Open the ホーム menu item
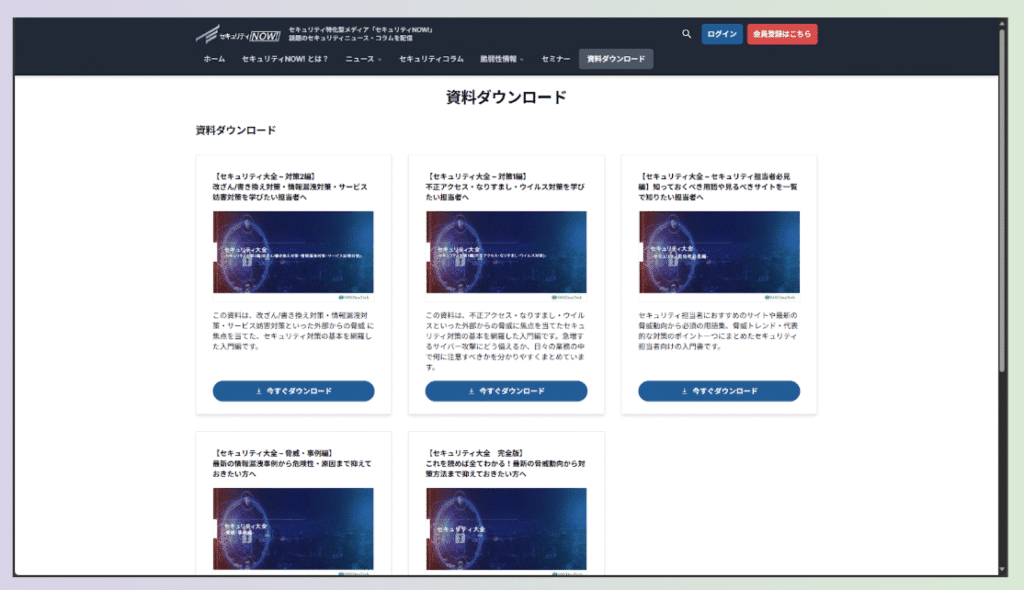Screen dimensions: 1024x590 pyautogui.click(x=214, y=59)
